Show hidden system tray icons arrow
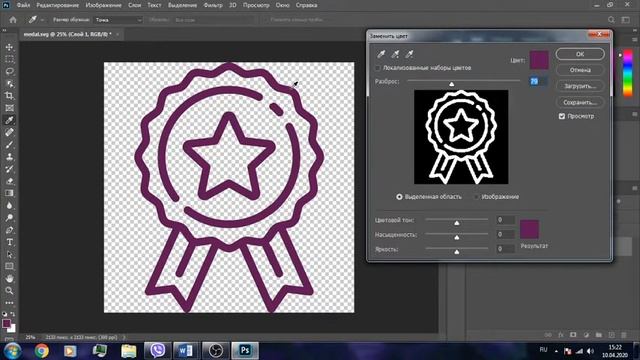Image resolution: width=640 pixels, height=360 pixels. coord(556,351)
